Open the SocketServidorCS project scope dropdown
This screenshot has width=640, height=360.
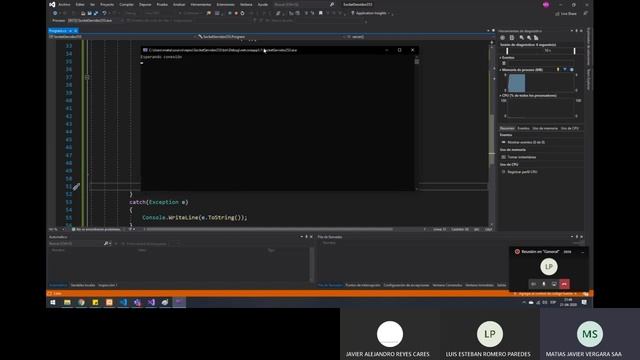point(122,37)
